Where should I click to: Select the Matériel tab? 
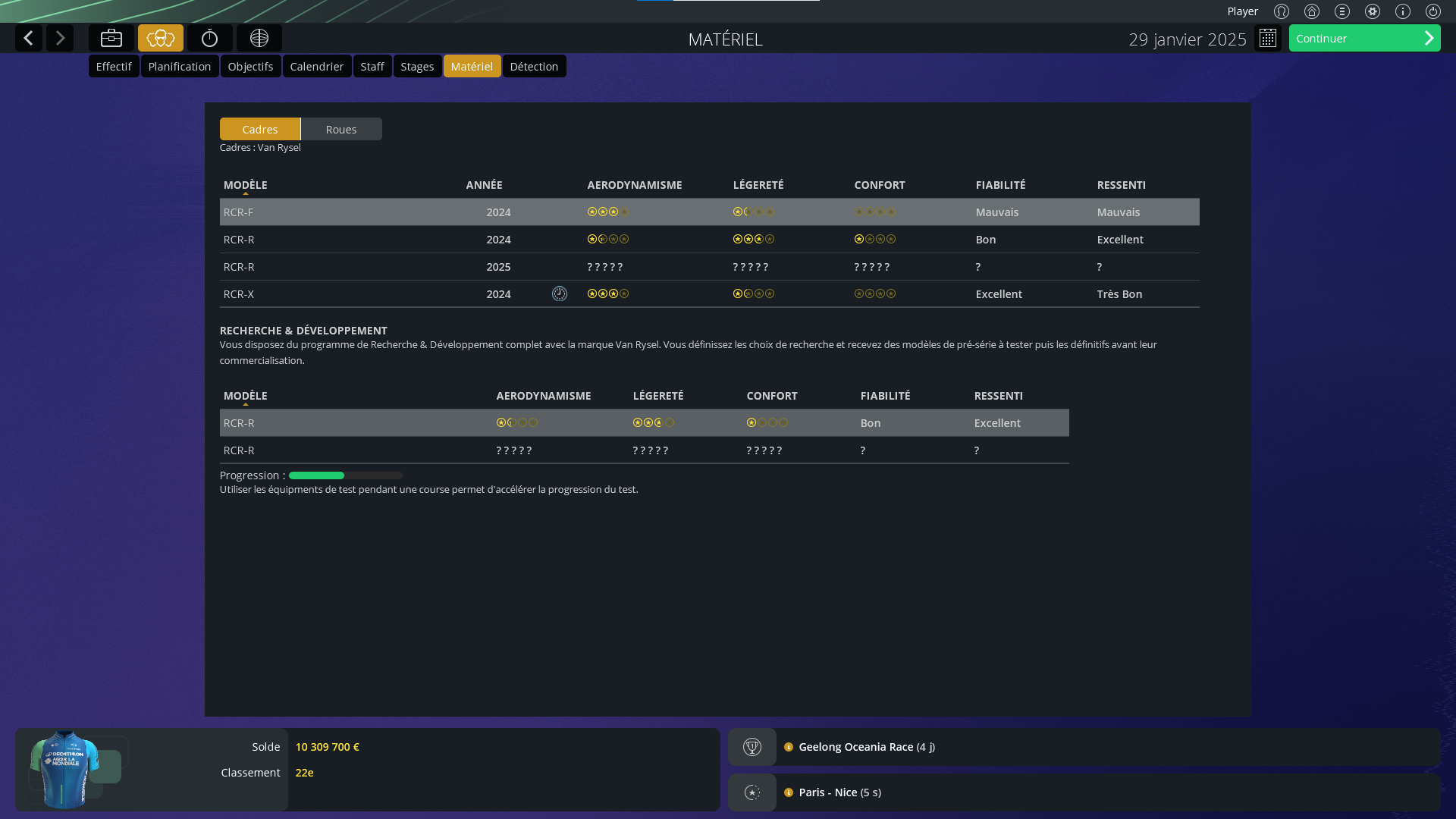(472, 66)
